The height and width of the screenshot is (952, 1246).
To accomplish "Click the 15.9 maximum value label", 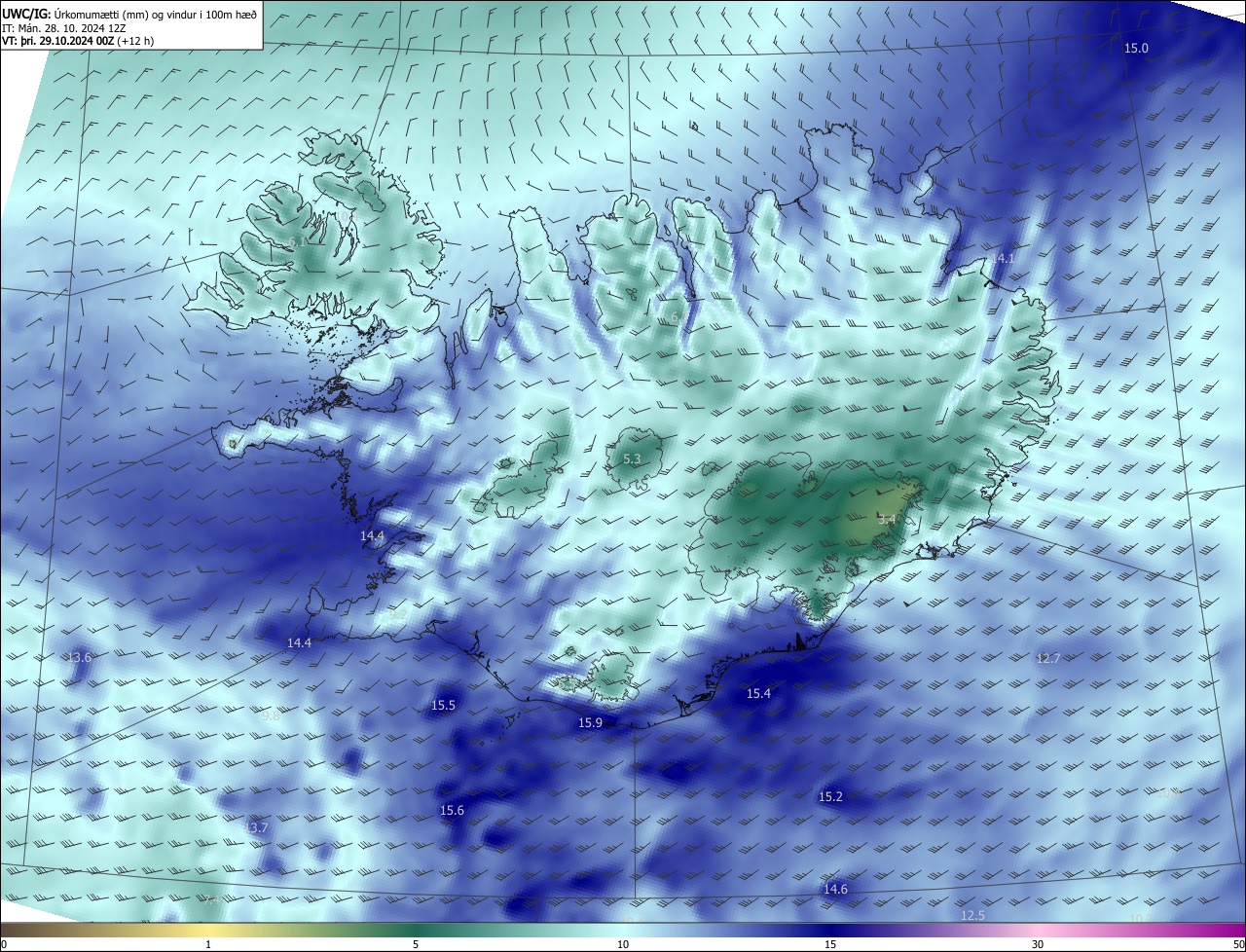I will (590, 722).
